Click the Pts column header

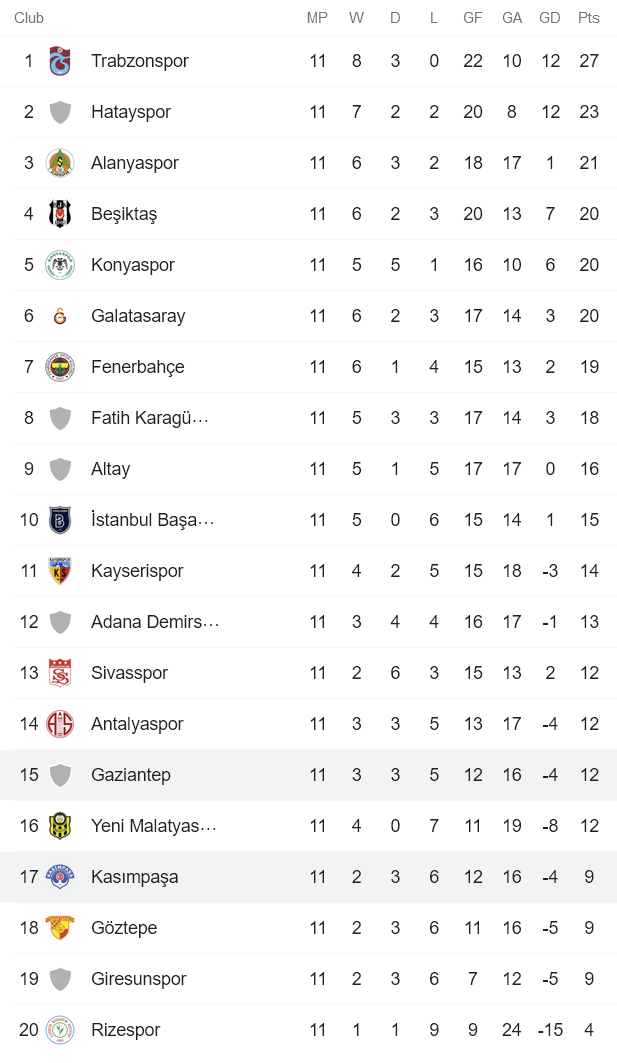coord(589,17)
